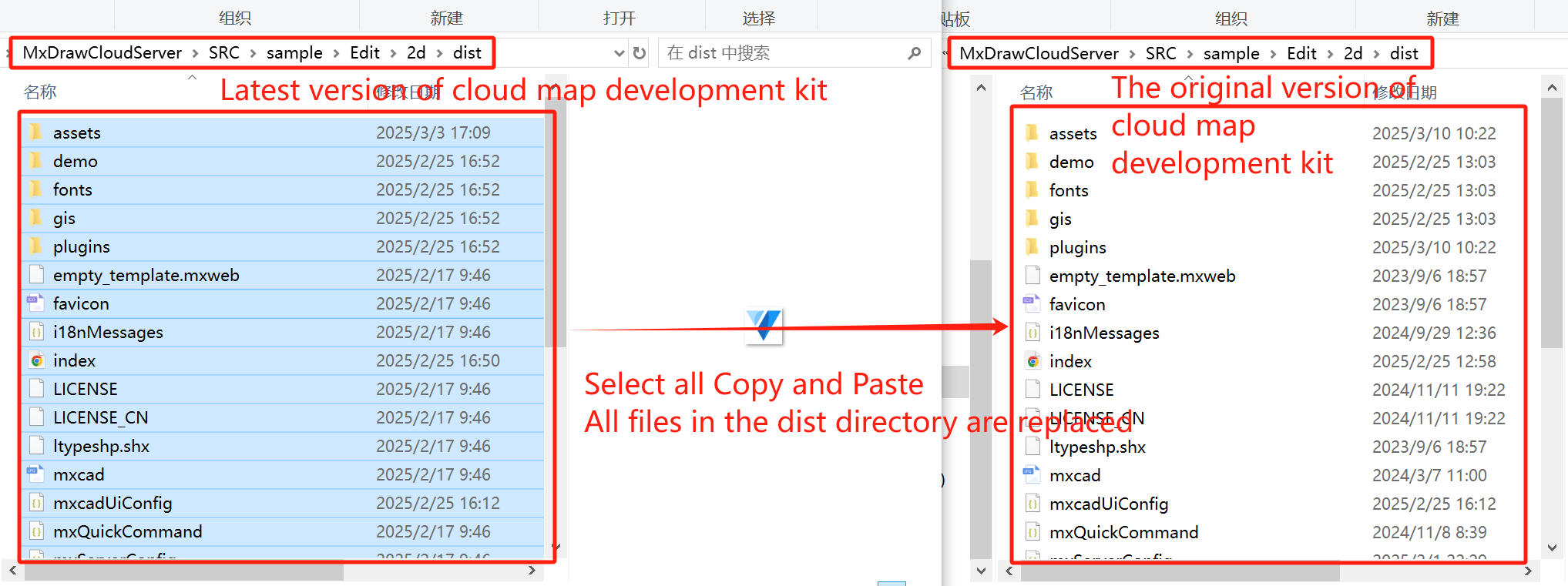Screen dimensions: 1568x586
Task: Select LICENSE_CN file in left window
Action: click(100, 417)
